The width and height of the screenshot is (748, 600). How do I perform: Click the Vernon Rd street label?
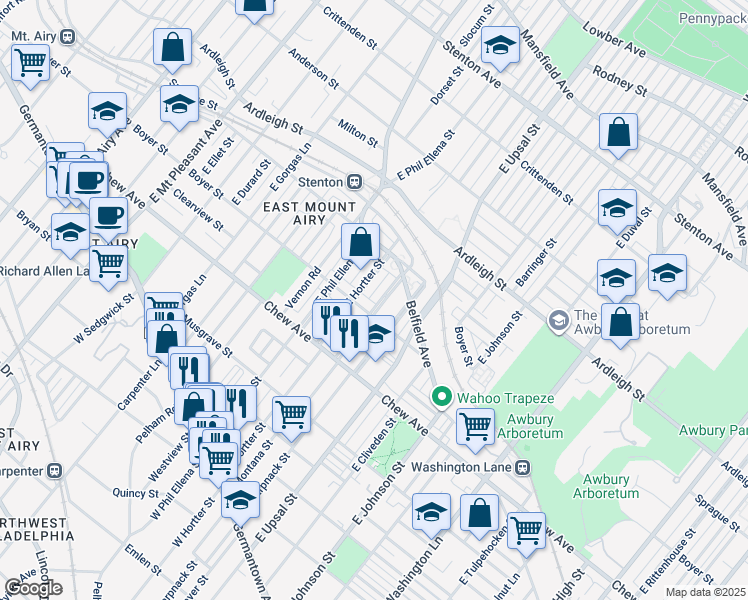tap(303, 288)
